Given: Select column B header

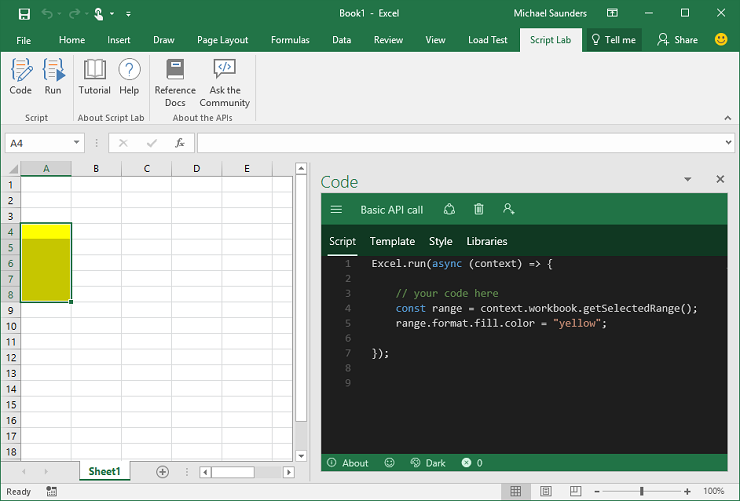Looking at the screenshot, I should click(96, 168).
